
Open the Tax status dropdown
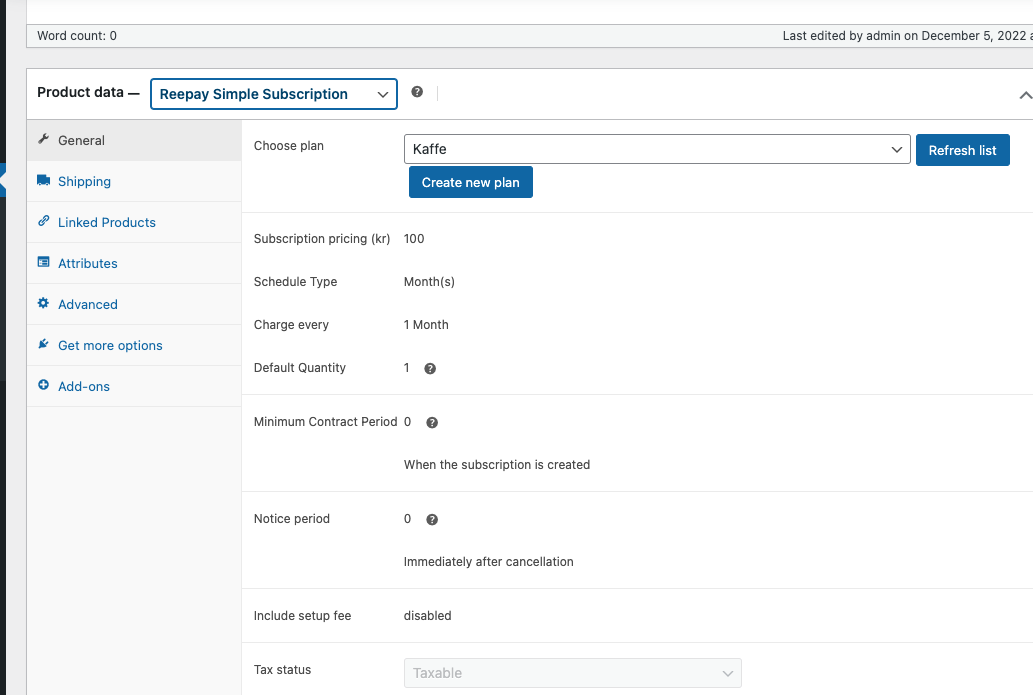[572, 673]
